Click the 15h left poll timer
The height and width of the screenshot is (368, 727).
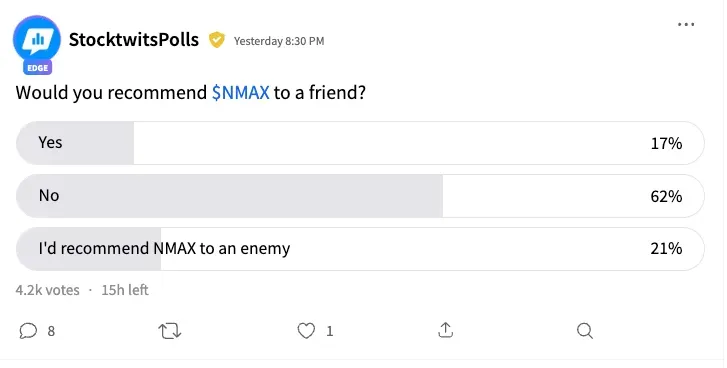pos(125,290)
